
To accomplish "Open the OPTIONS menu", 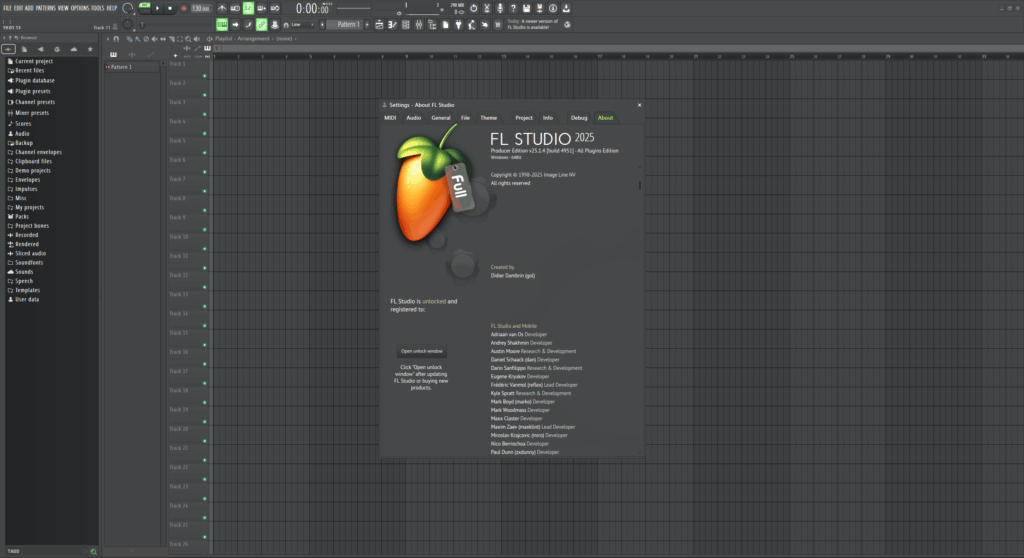I will (x=80, y=8).
